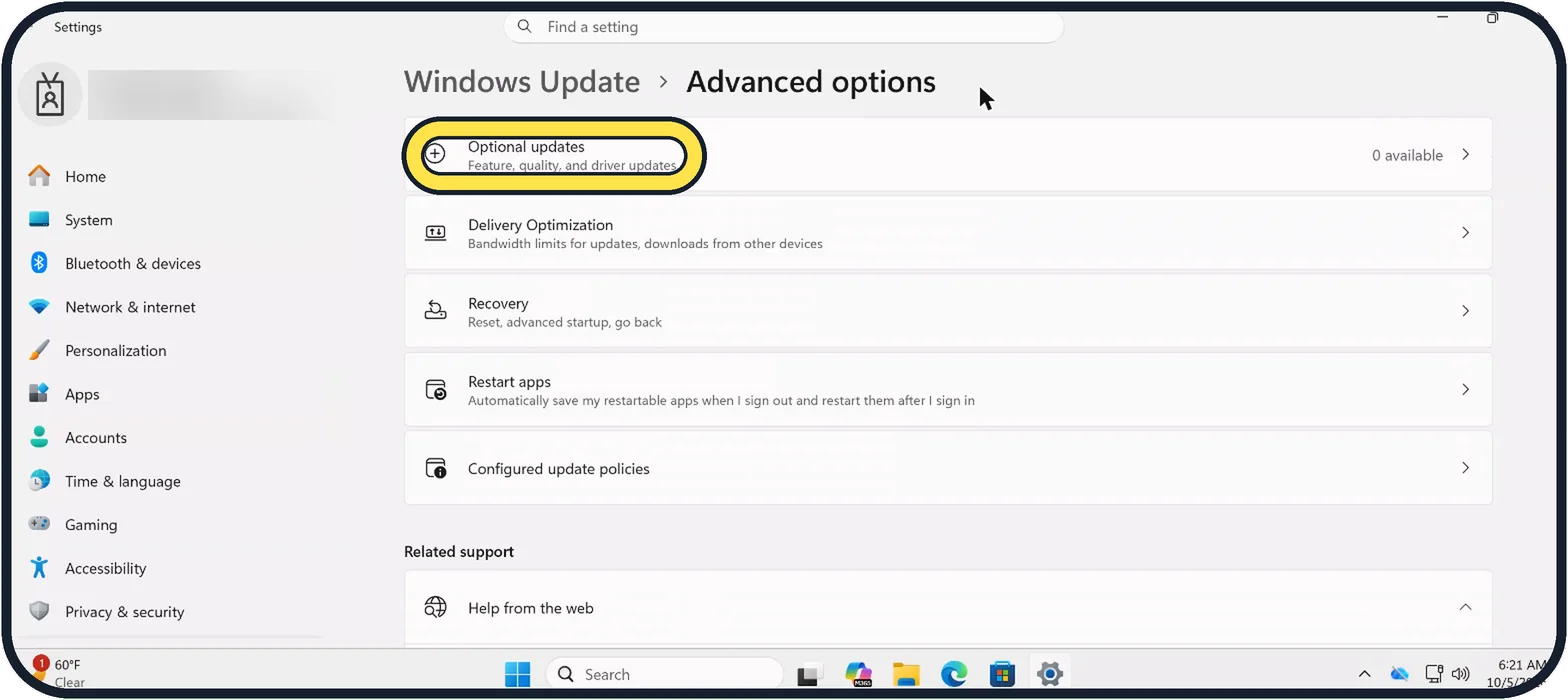Open Task View from taskbar
This screenshot has width=1568, height=700.
(809, 675)
